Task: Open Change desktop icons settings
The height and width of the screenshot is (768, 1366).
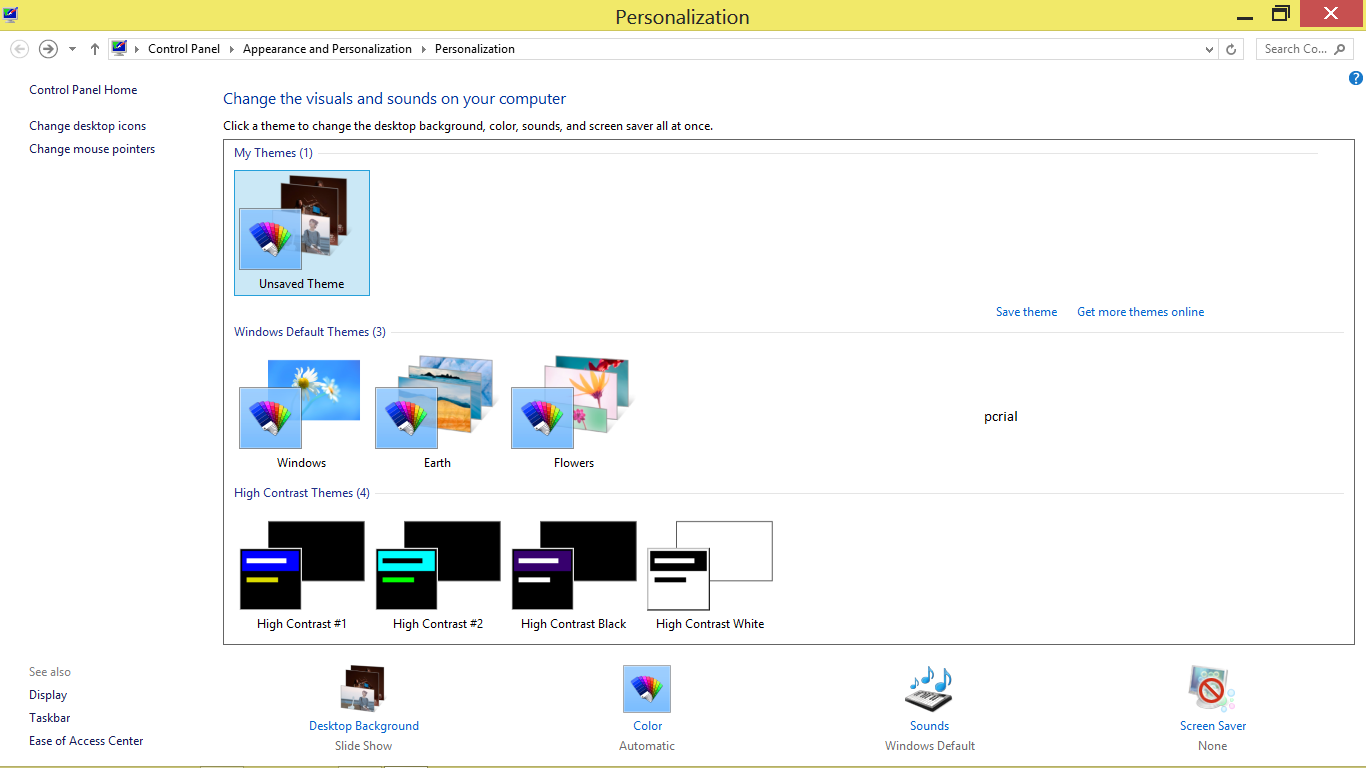Action: point(87,125)
